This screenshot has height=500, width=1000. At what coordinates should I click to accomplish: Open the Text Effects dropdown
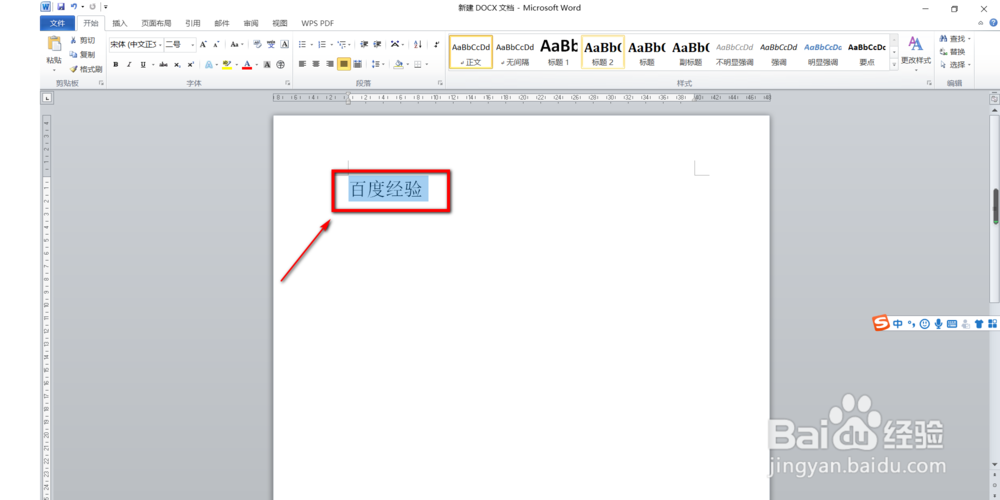[x=217, y=64]
